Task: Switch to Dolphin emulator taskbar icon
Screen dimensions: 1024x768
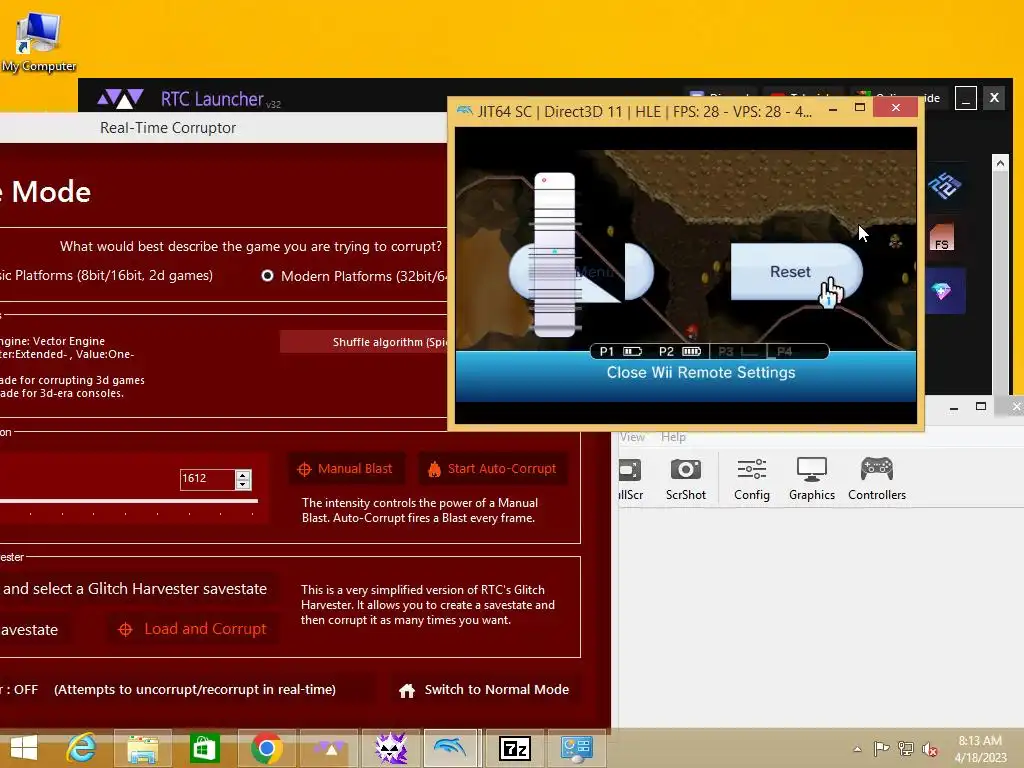Action: point(452,748)
